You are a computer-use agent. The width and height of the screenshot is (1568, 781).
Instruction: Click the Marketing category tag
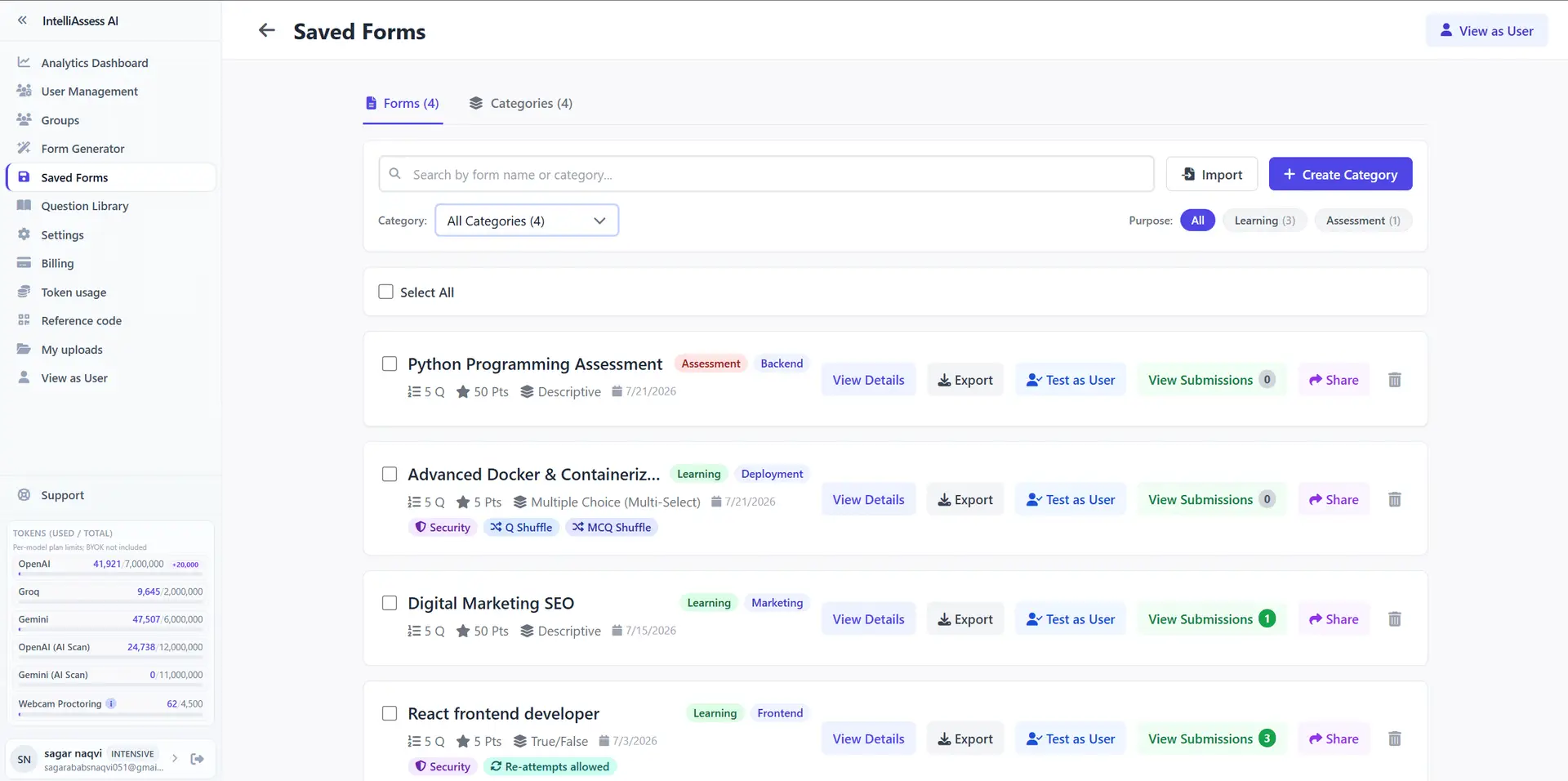click(x=777, y=603)
